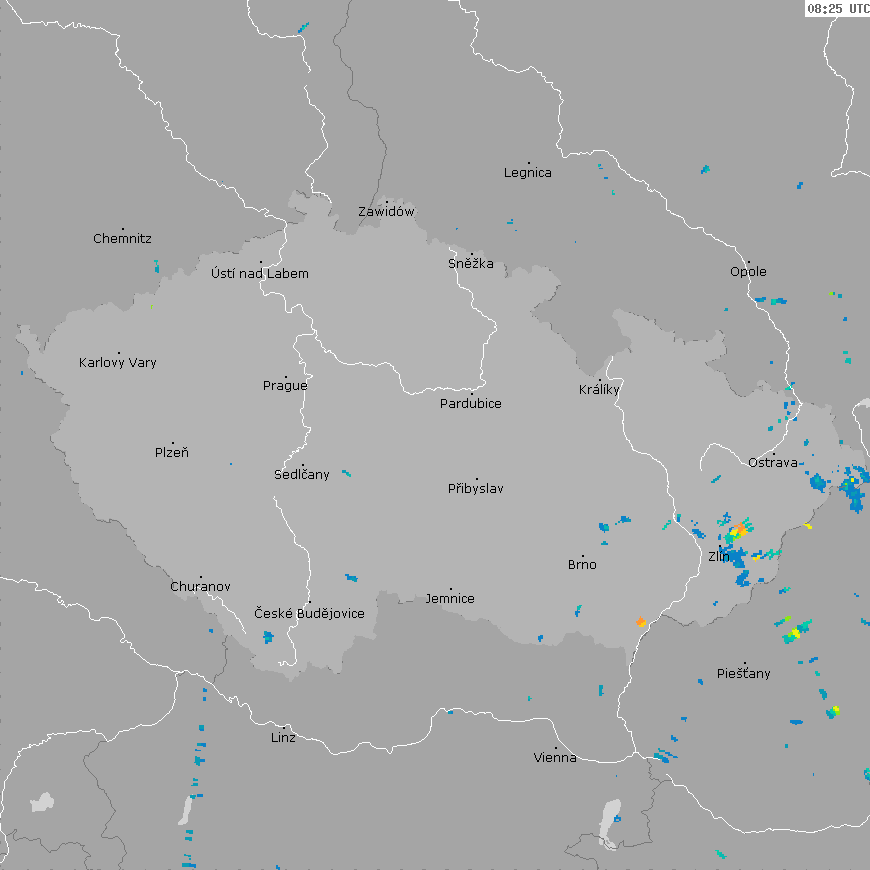This screenshot has width=870, height=870.
Task: Click the Legnica label
Action: 528,173
